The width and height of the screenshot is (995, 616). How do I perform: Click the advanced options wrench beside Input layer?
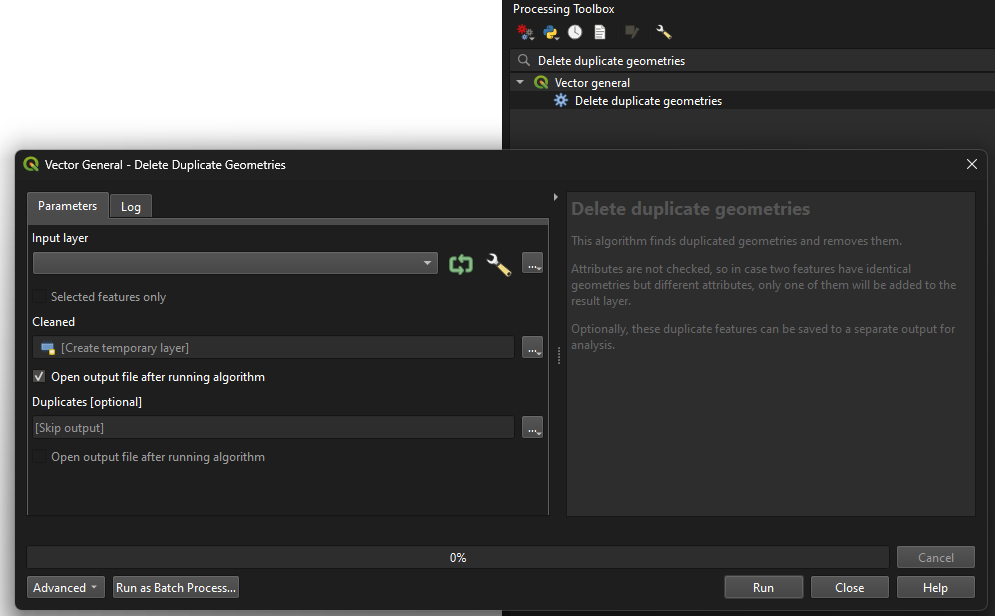498,264
